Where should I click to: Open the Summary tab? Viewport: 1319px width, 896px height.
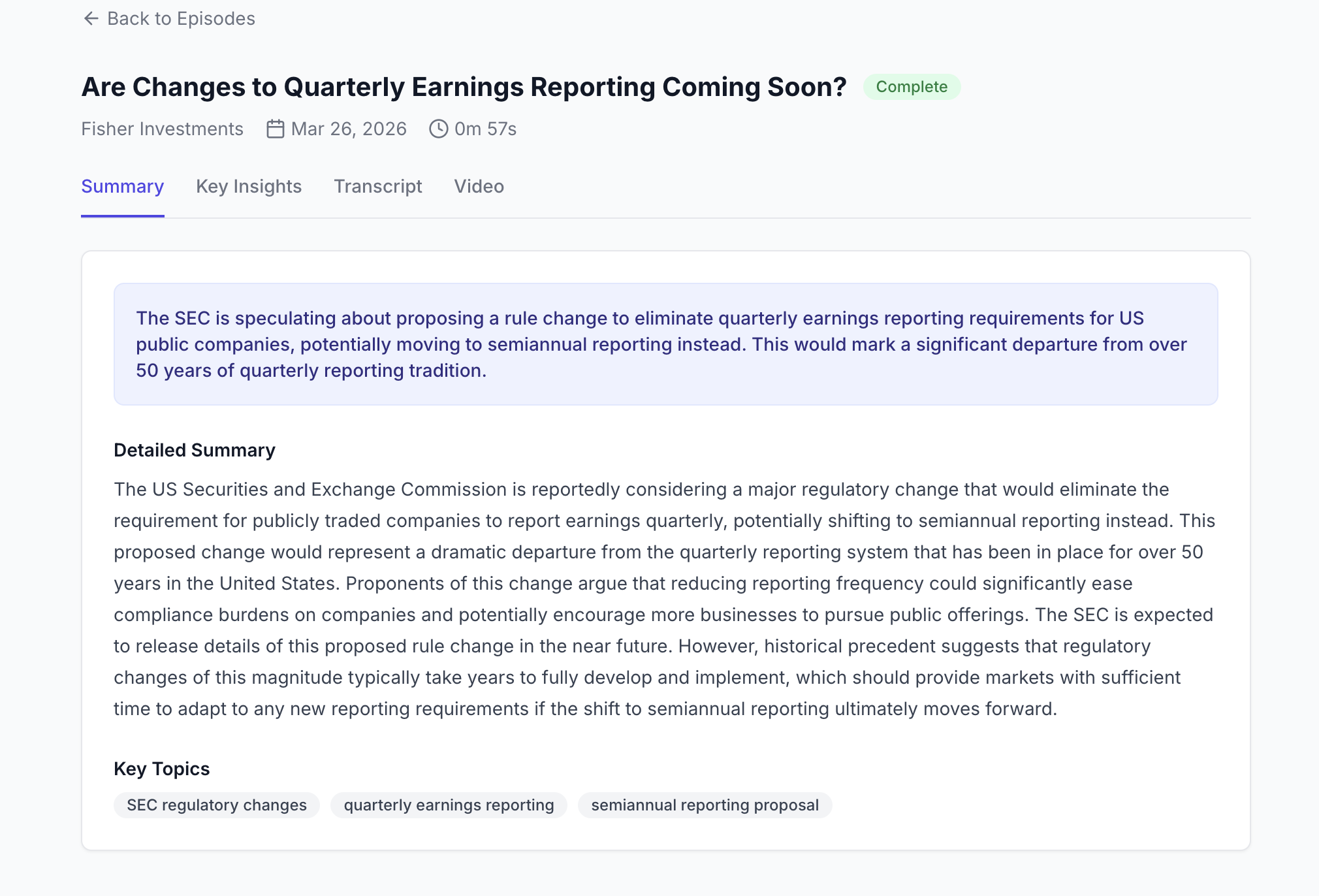click(x=122, y=187)
